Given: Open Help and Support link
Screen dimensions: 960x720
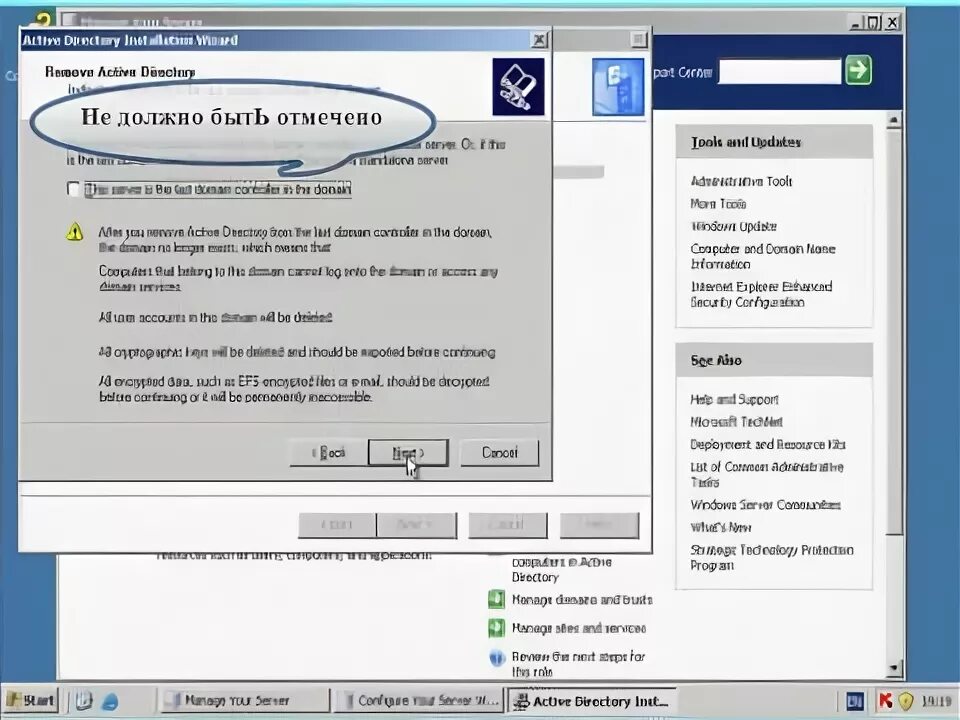Looking at the screenshot, I should [x=734, y=400].
